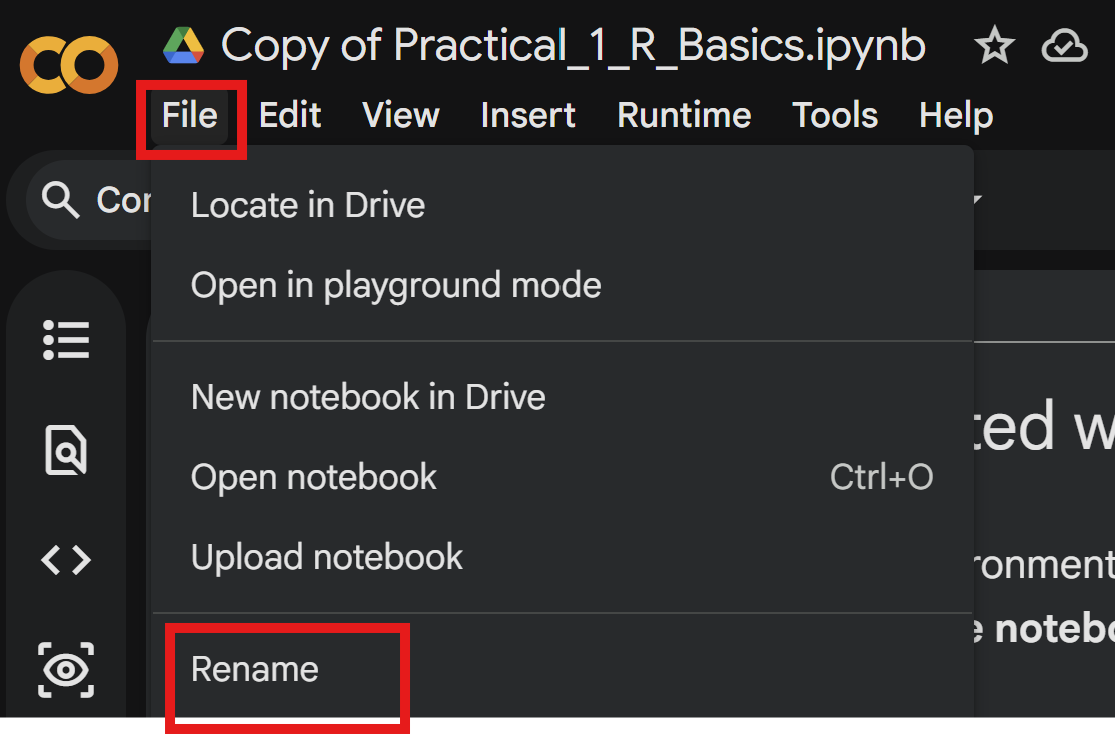Open the View menu
Screen dimensions: 1115x735
[400, 116]
